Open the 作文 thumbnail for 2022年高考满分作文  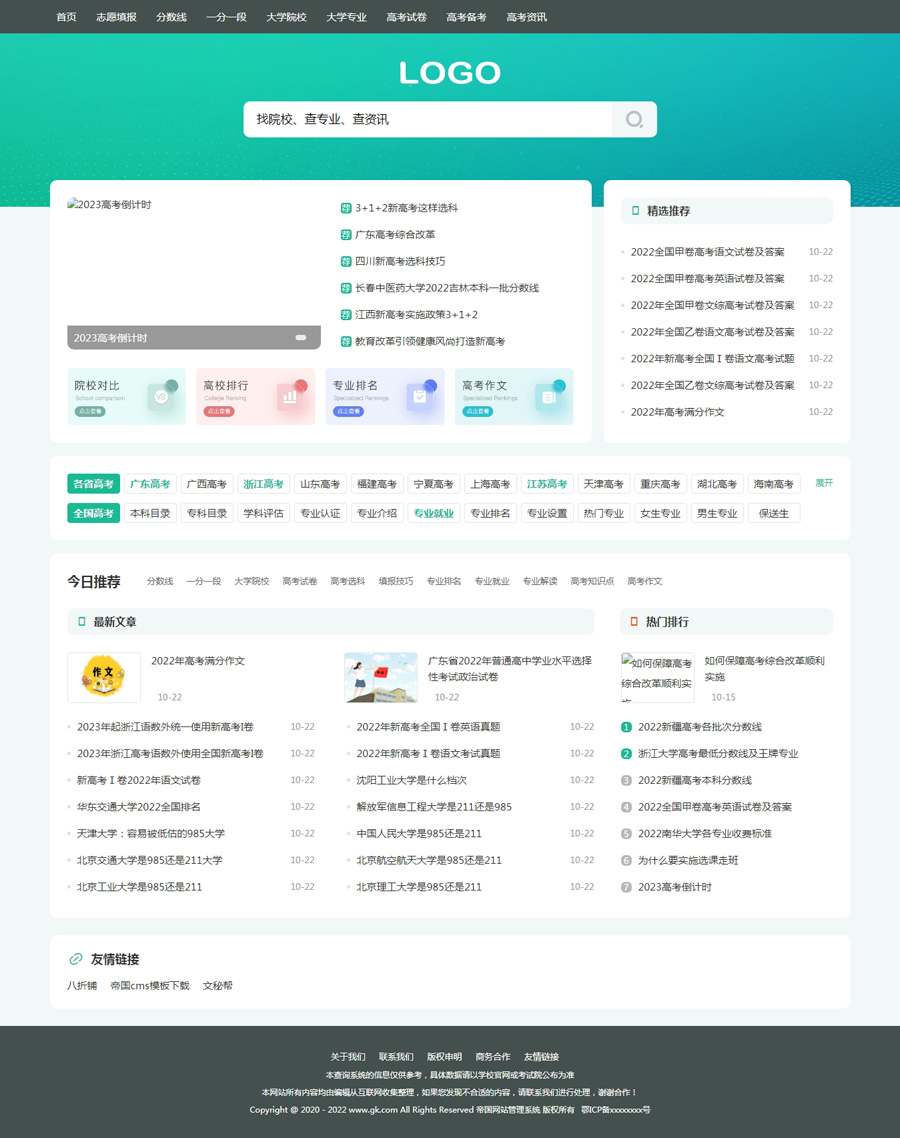pos(104,678)
